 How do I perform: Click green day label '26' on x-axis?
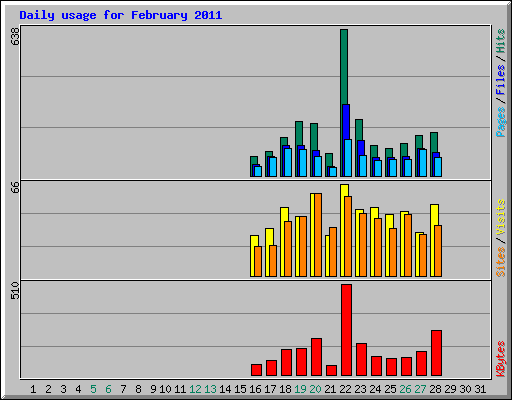(405, 389)
